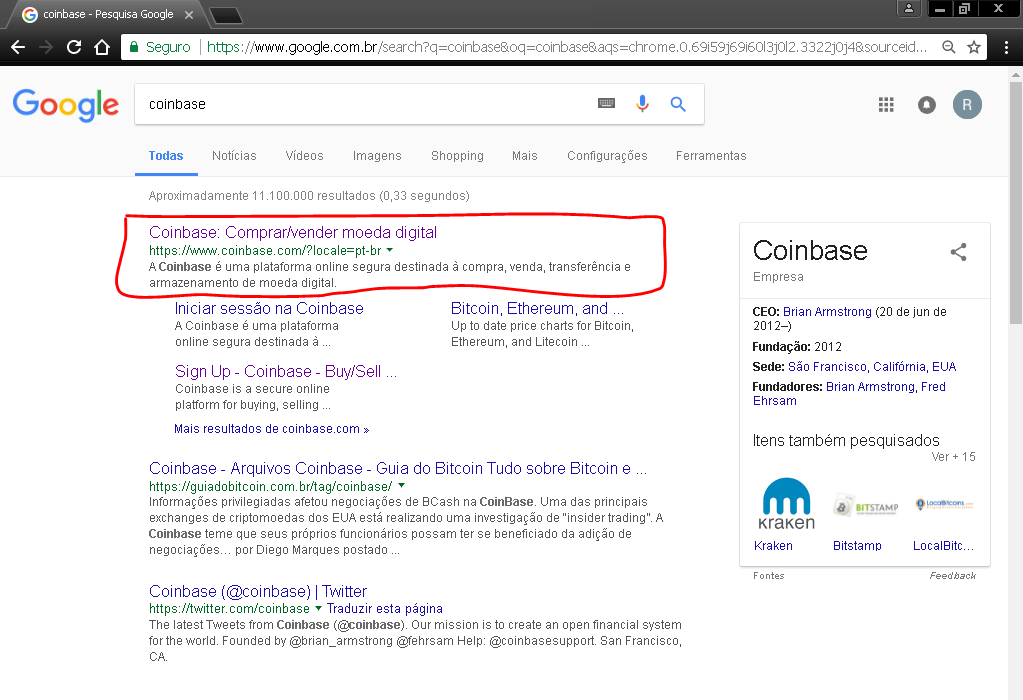This screenshot has height=700, width=1023.
Task: Open the Google apps grid
Action: 886,104
